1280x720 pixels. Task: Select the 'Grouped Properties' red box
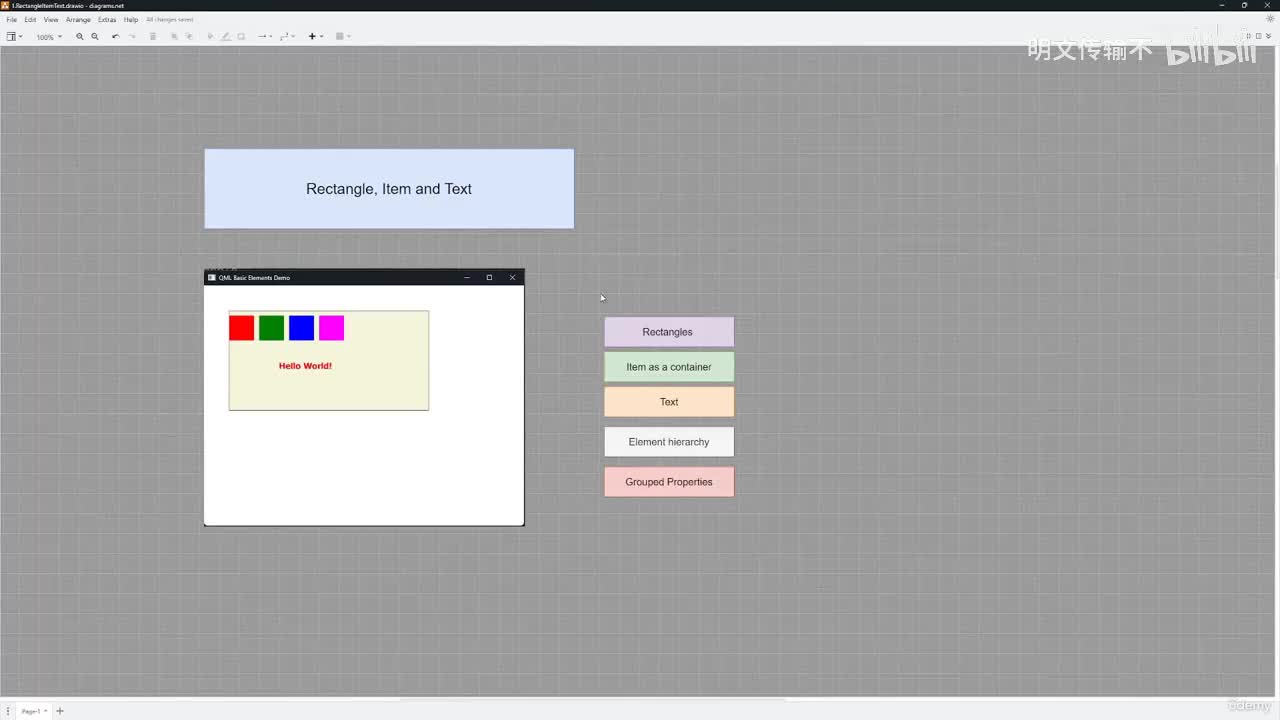(x=669, y=482)
